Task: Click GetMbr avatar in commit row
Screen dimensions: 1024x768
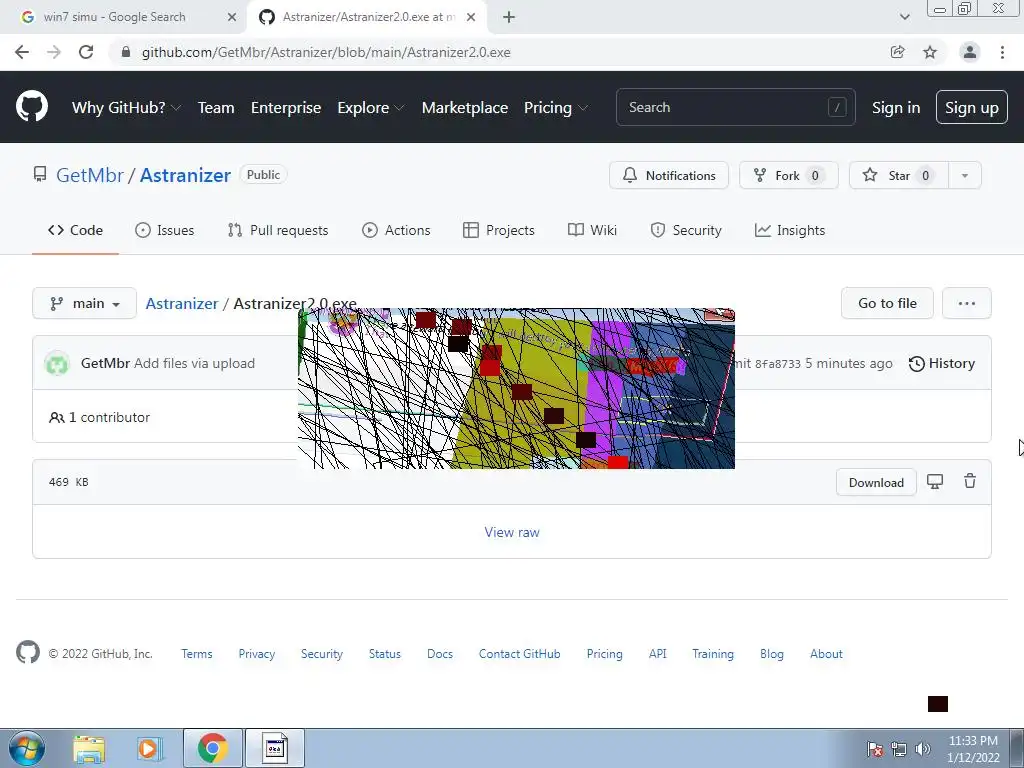Action: click(x=57, y=363)
